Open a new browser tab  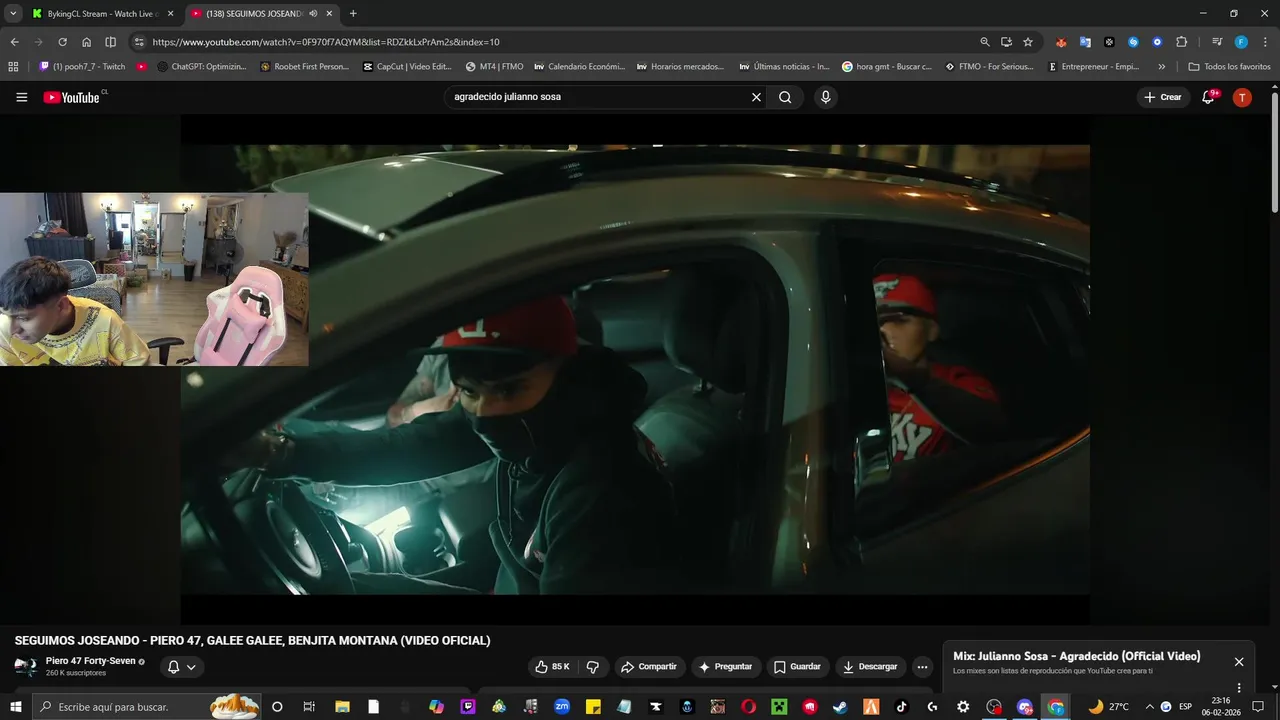(x=353, y=14)
